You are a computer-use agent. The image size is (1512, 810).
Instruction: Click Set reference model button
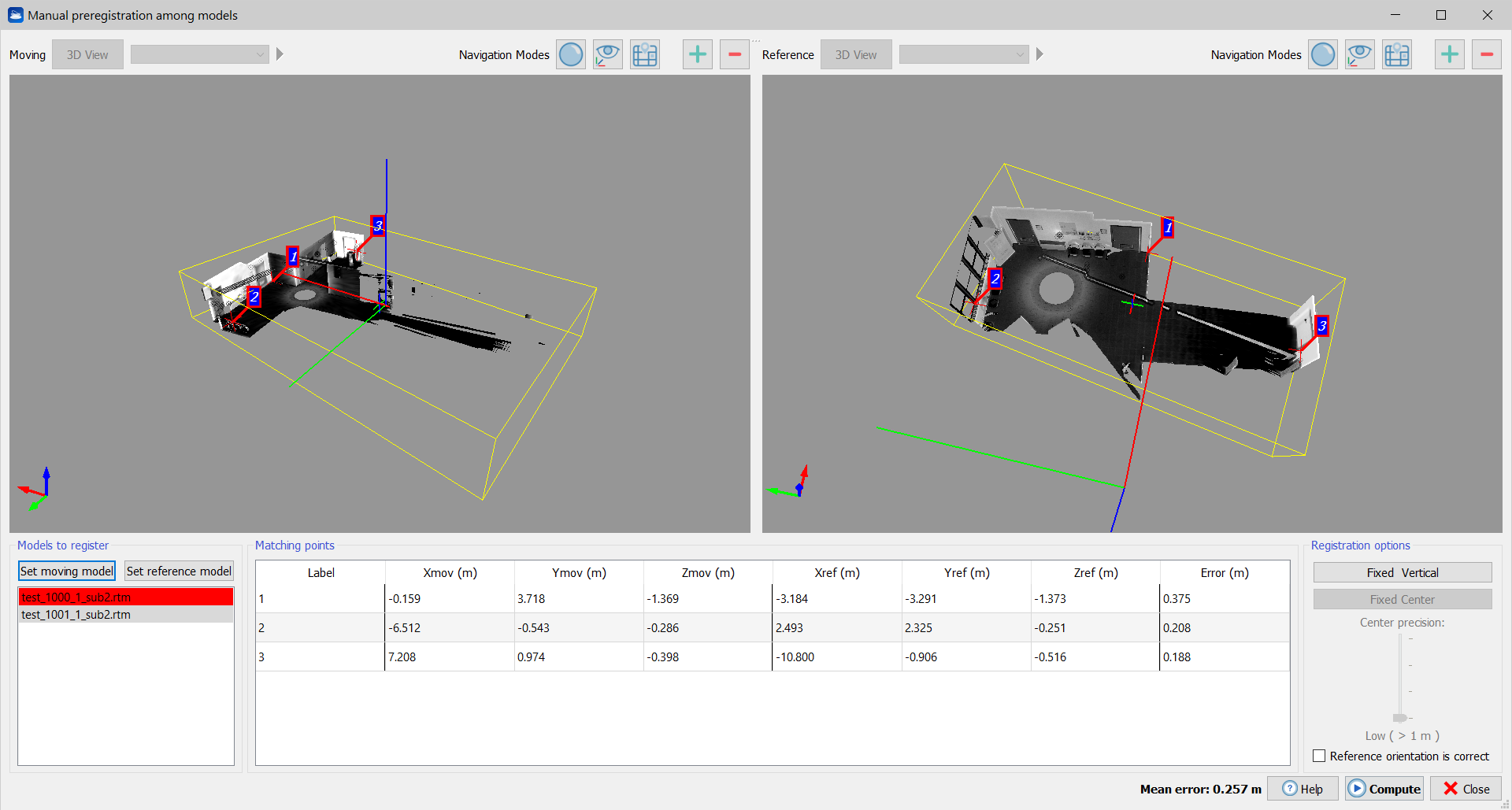179,571
